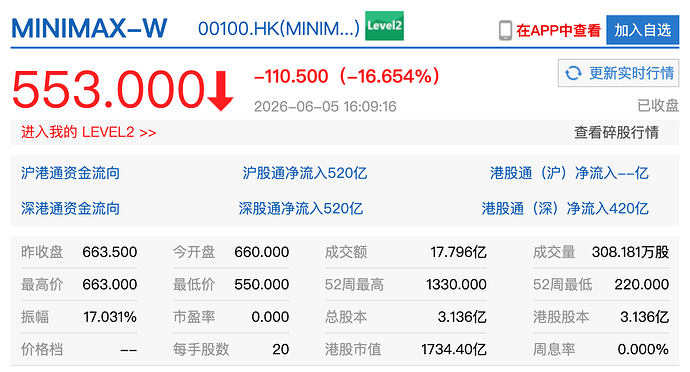The image size is (690, 372).
Task: Click the MINIMAX-W stock title
Action: click(89, 29)
